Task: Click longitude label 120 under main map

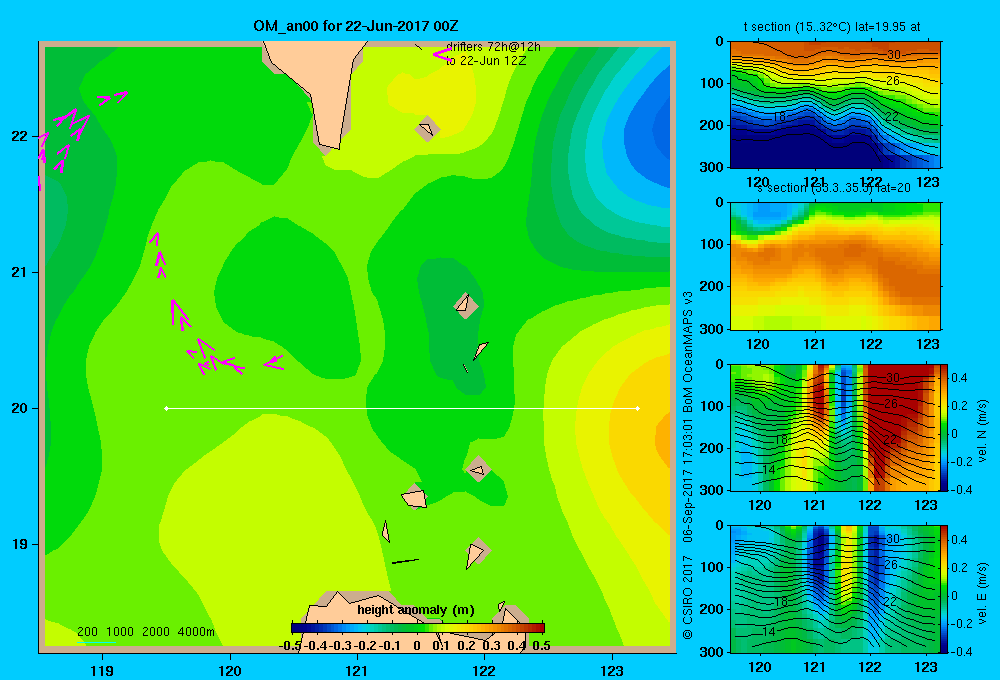Action: 230,670
